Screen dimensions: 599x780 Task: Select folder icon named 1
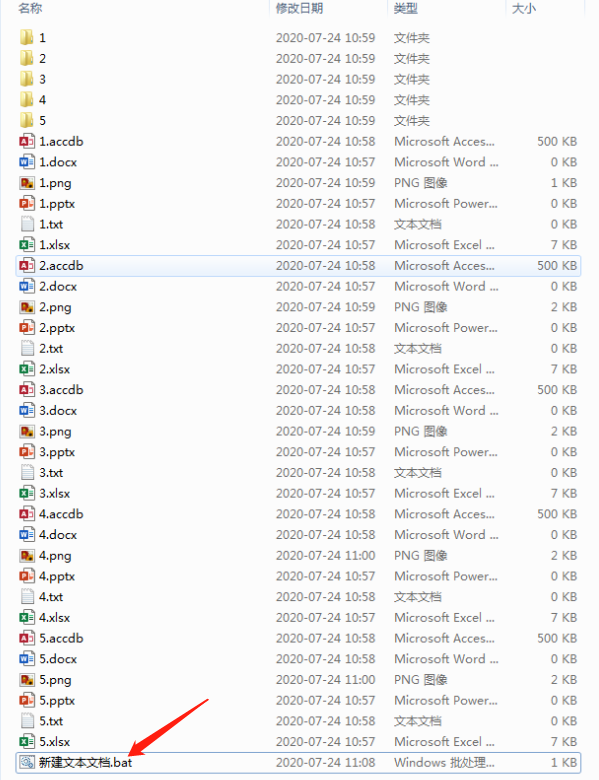coord(27,38)
